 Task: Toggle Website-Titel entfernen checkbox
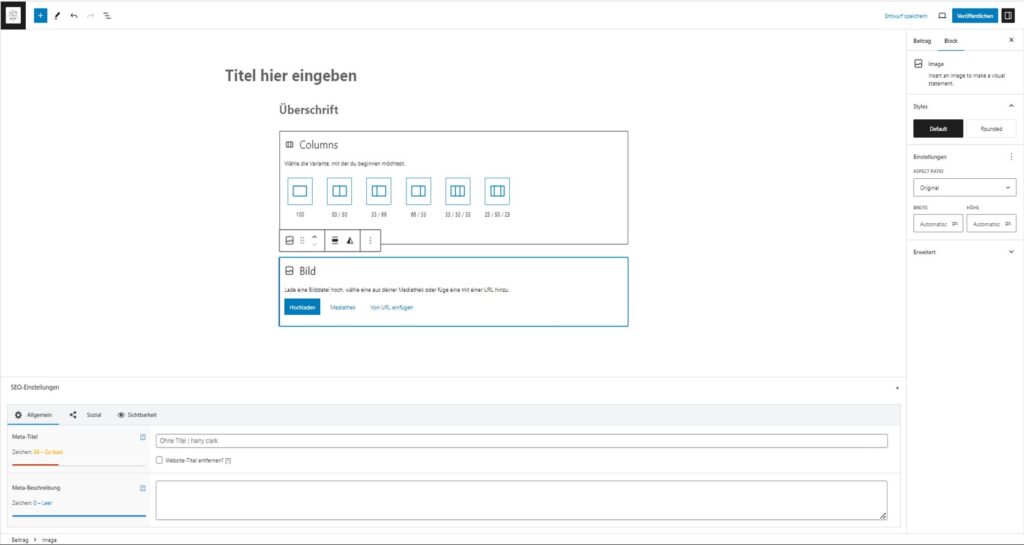(x=159, y=460)
